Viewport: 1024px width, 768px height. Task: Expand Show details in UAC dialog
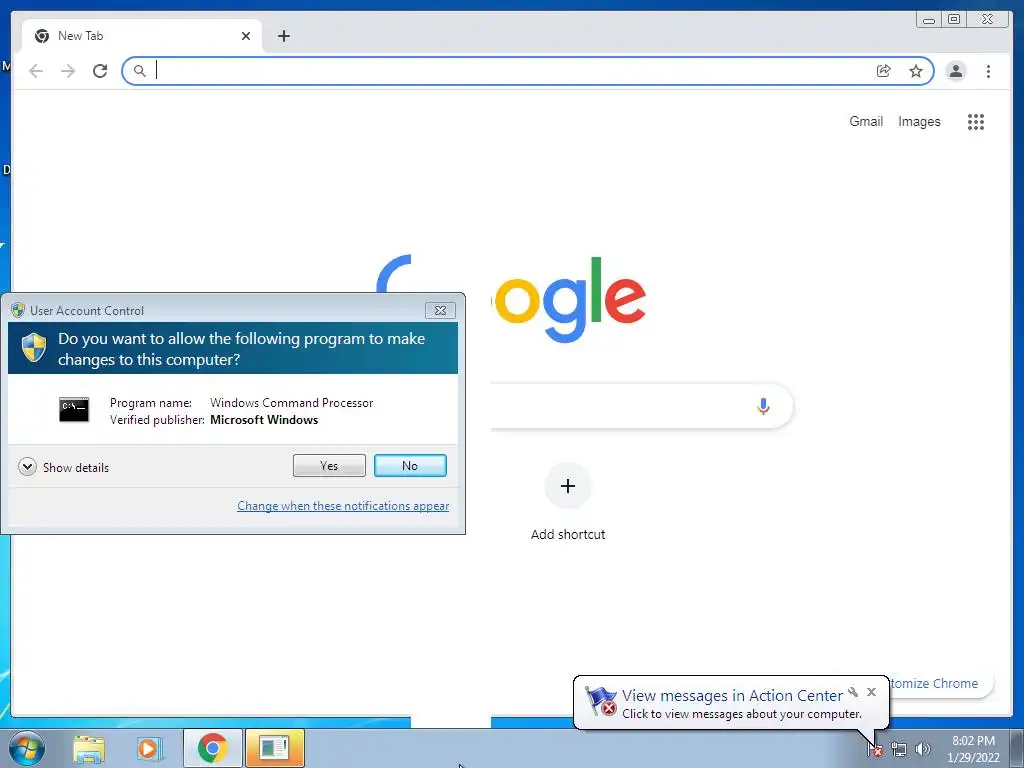(x=63, y=467)
